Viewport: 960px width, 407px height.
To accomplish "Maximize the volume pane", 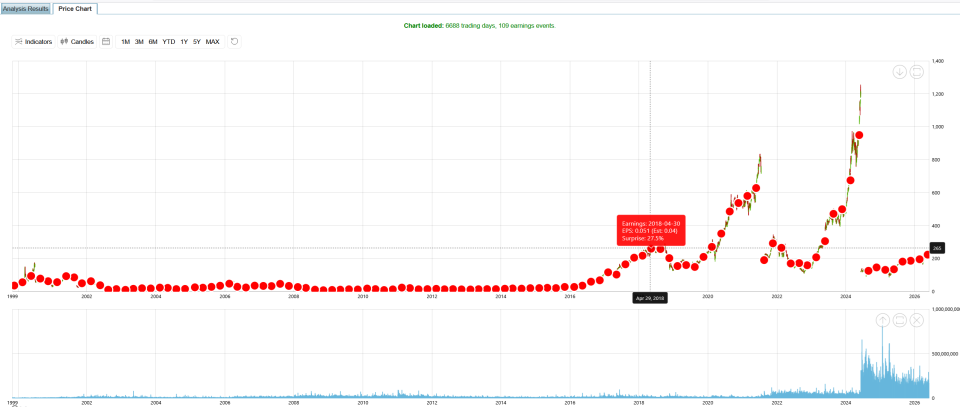I will point(899,320).
